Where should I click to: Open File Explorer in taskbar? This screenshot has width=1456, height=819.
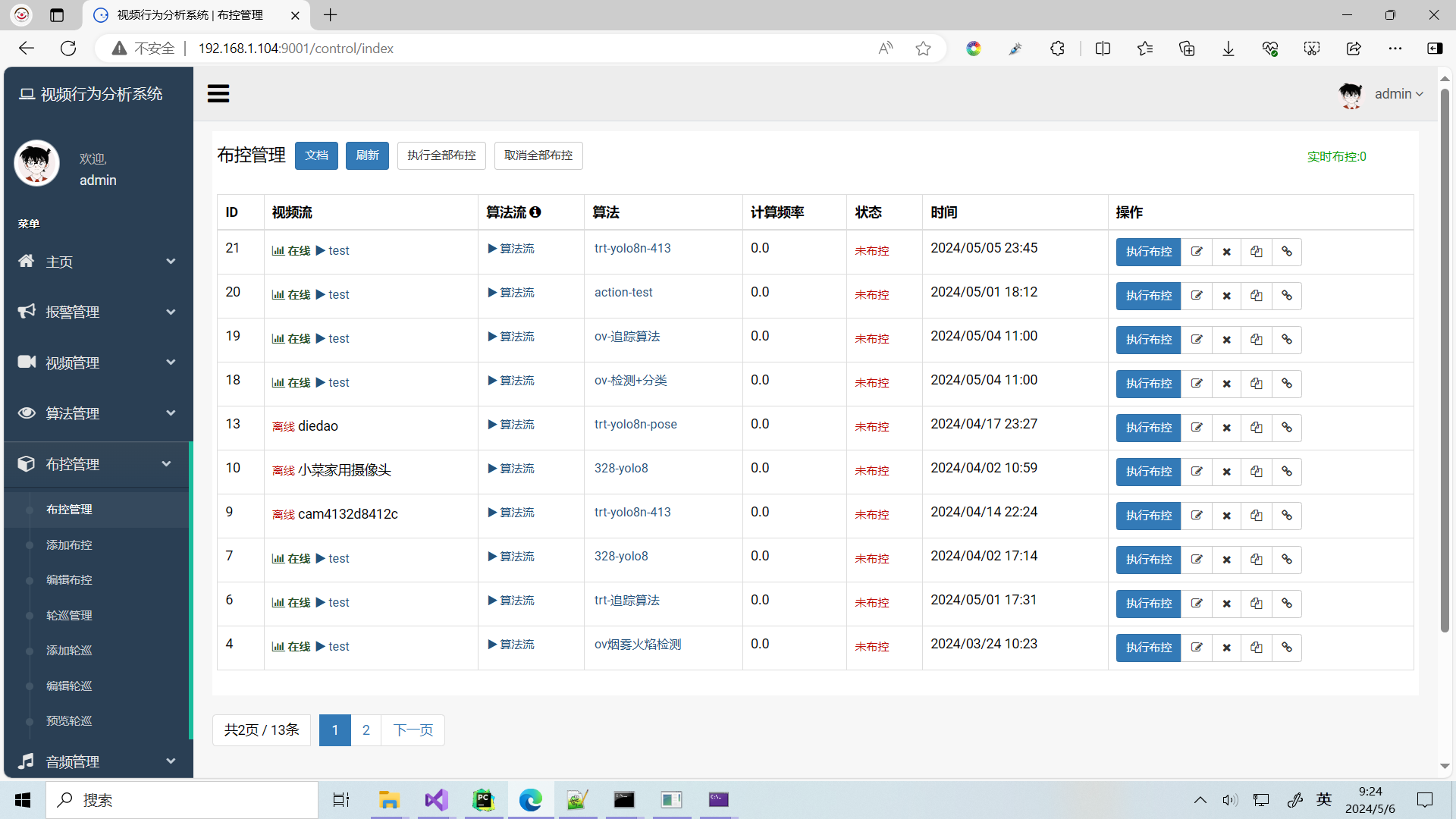(x=389, y=800)
